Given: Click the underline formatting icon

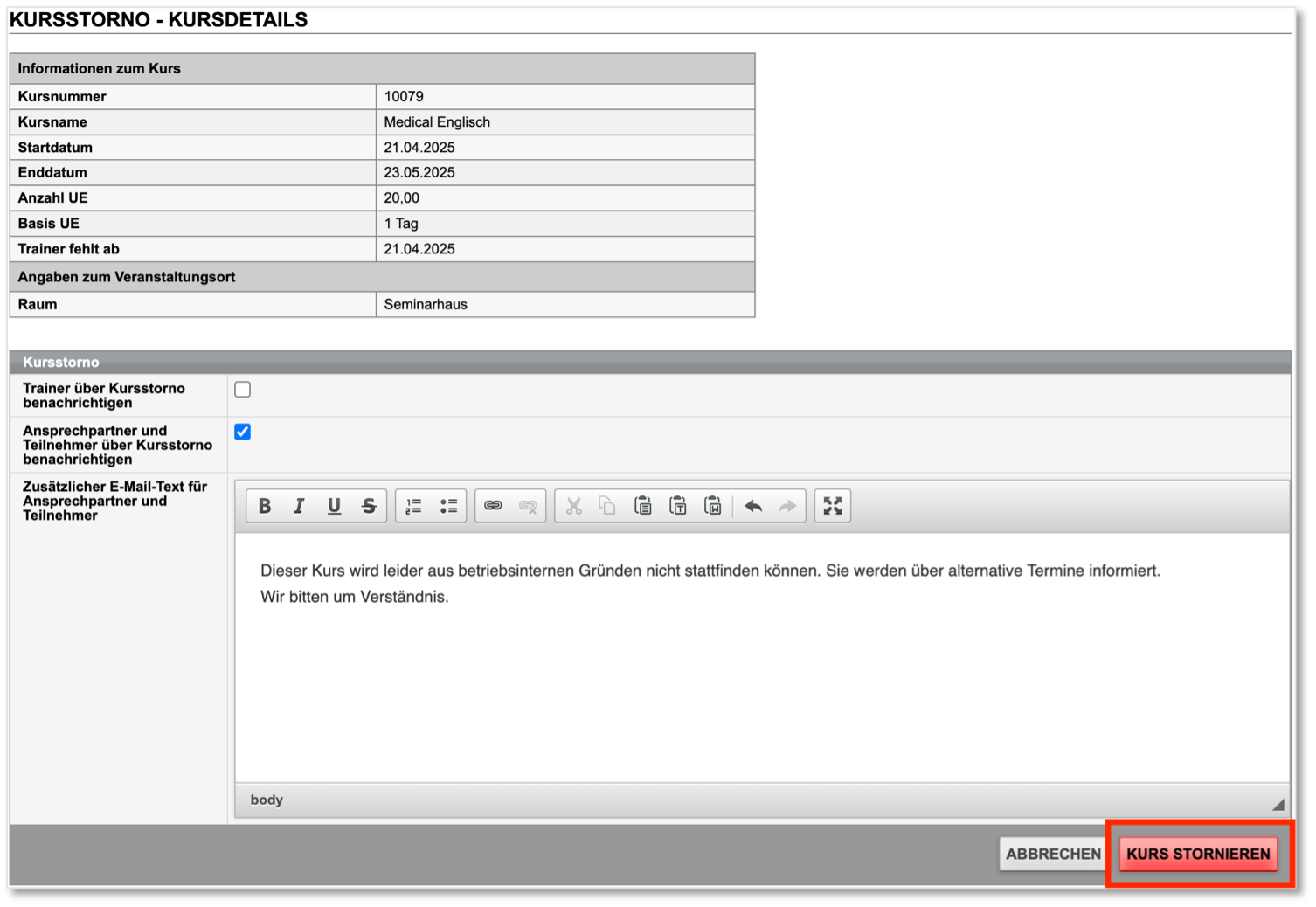Looking at the screenshot, I should tap(334, 506).
